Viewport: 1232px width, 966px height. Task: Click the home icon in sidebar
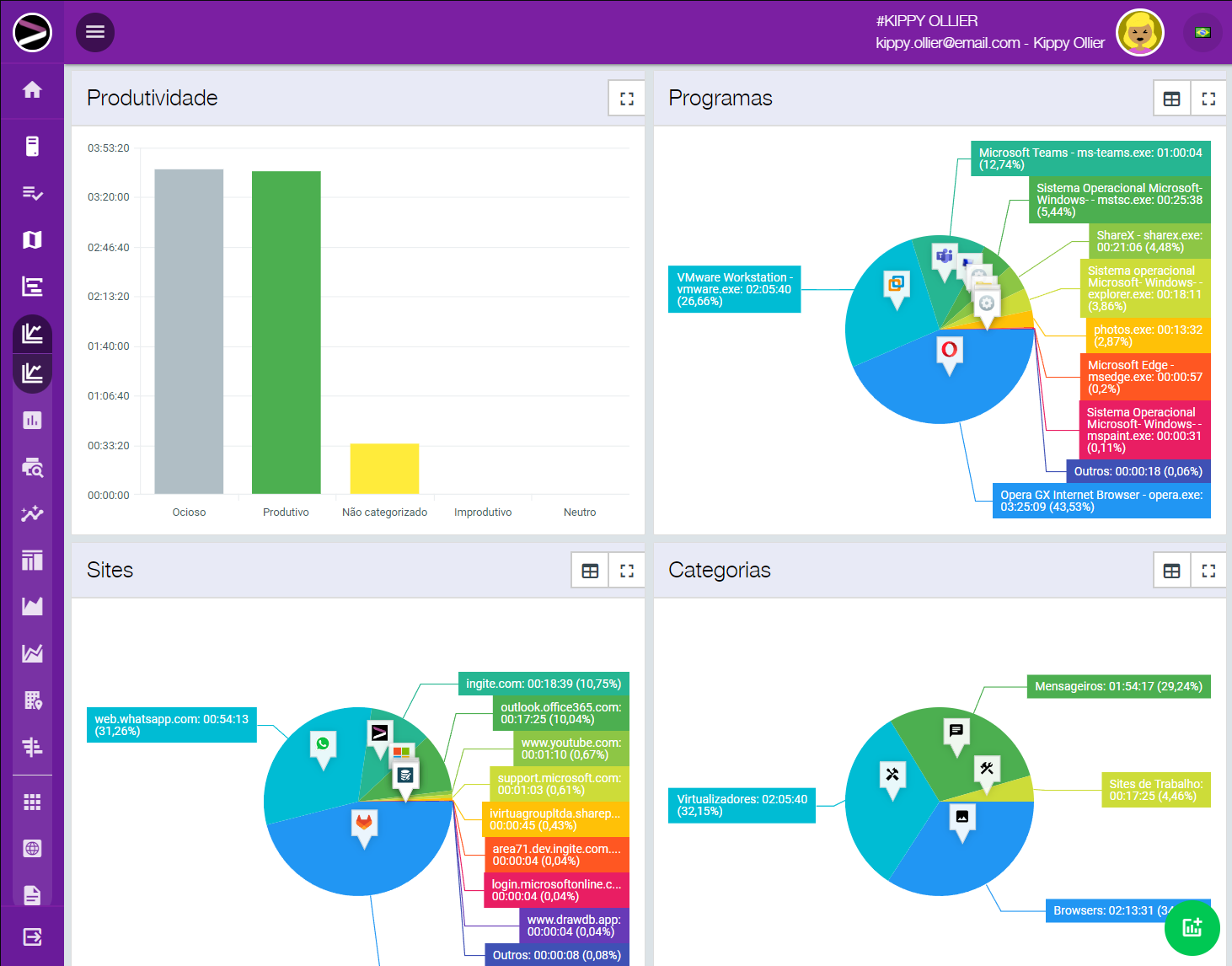[x=32, y=90]
